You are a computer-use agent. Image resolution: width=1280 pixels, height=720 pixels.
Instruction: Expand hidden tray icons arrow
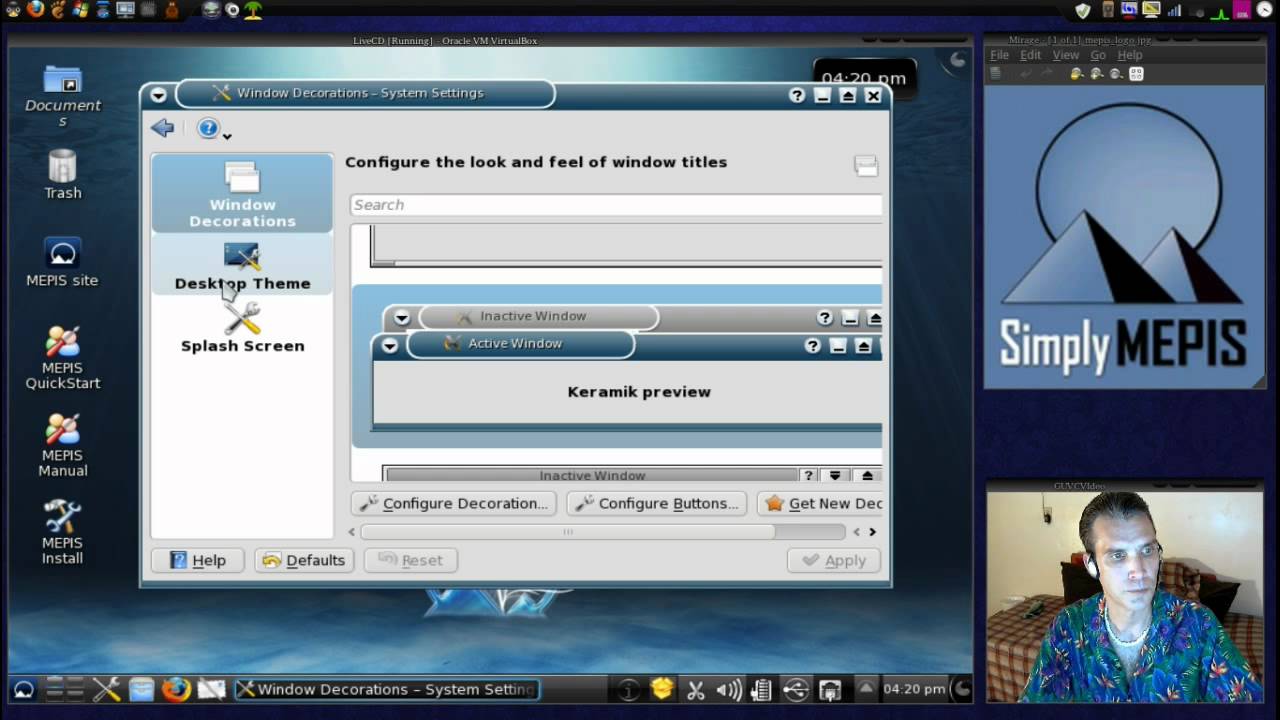click(866, 688)
